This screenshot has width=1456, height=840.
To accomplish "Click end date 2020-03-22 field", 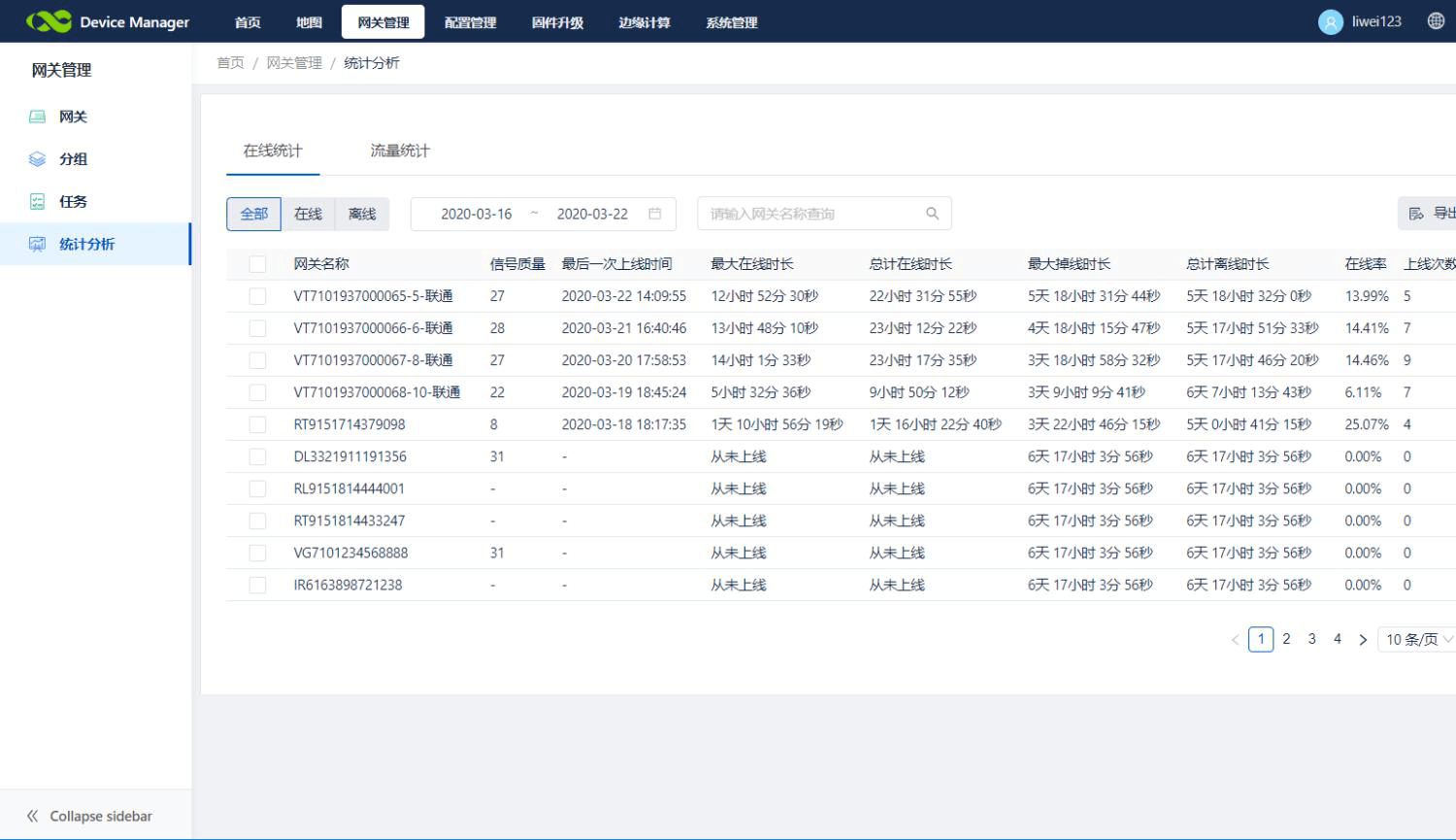I will (x=592, y=214).
